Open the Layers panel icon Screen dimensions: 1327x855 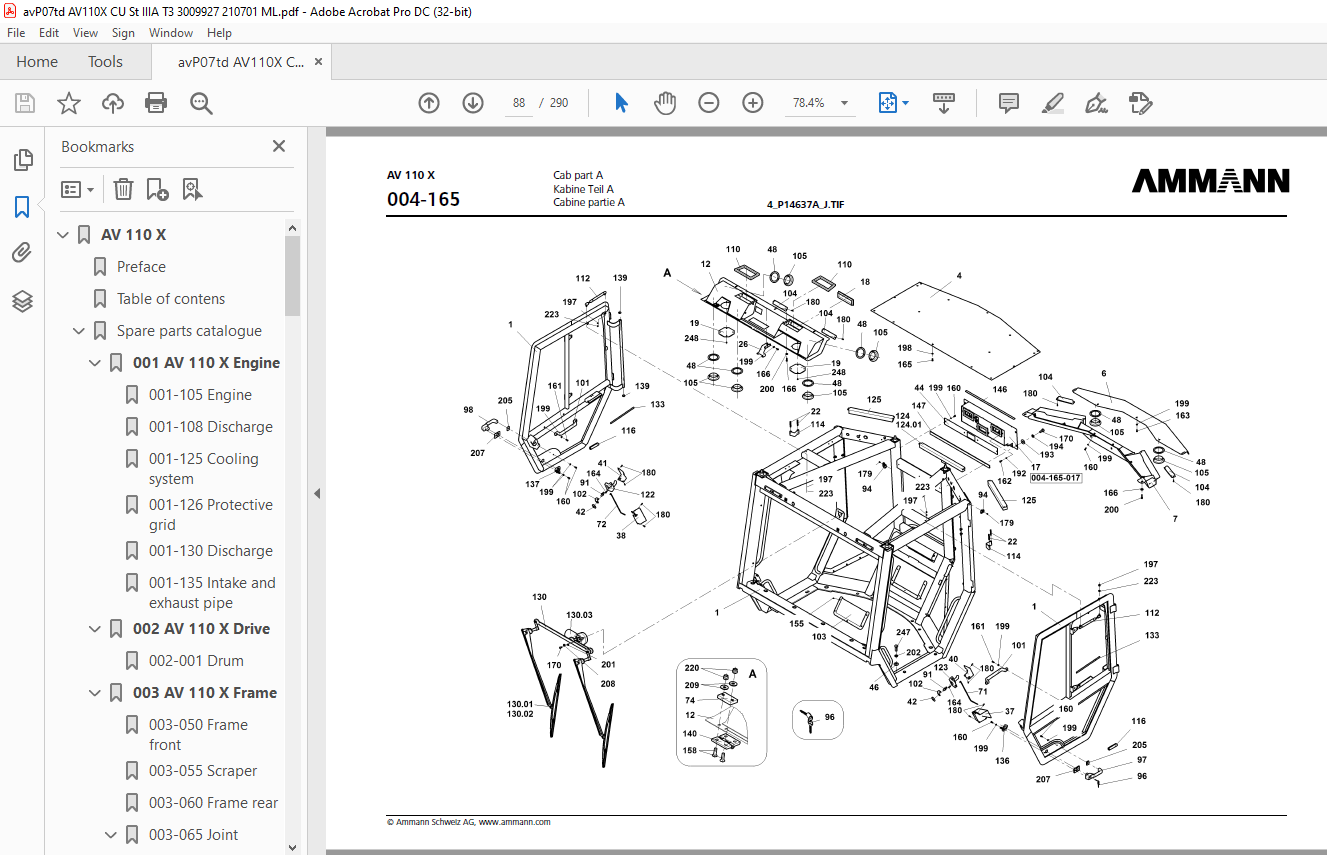click(x=22, y=300)
